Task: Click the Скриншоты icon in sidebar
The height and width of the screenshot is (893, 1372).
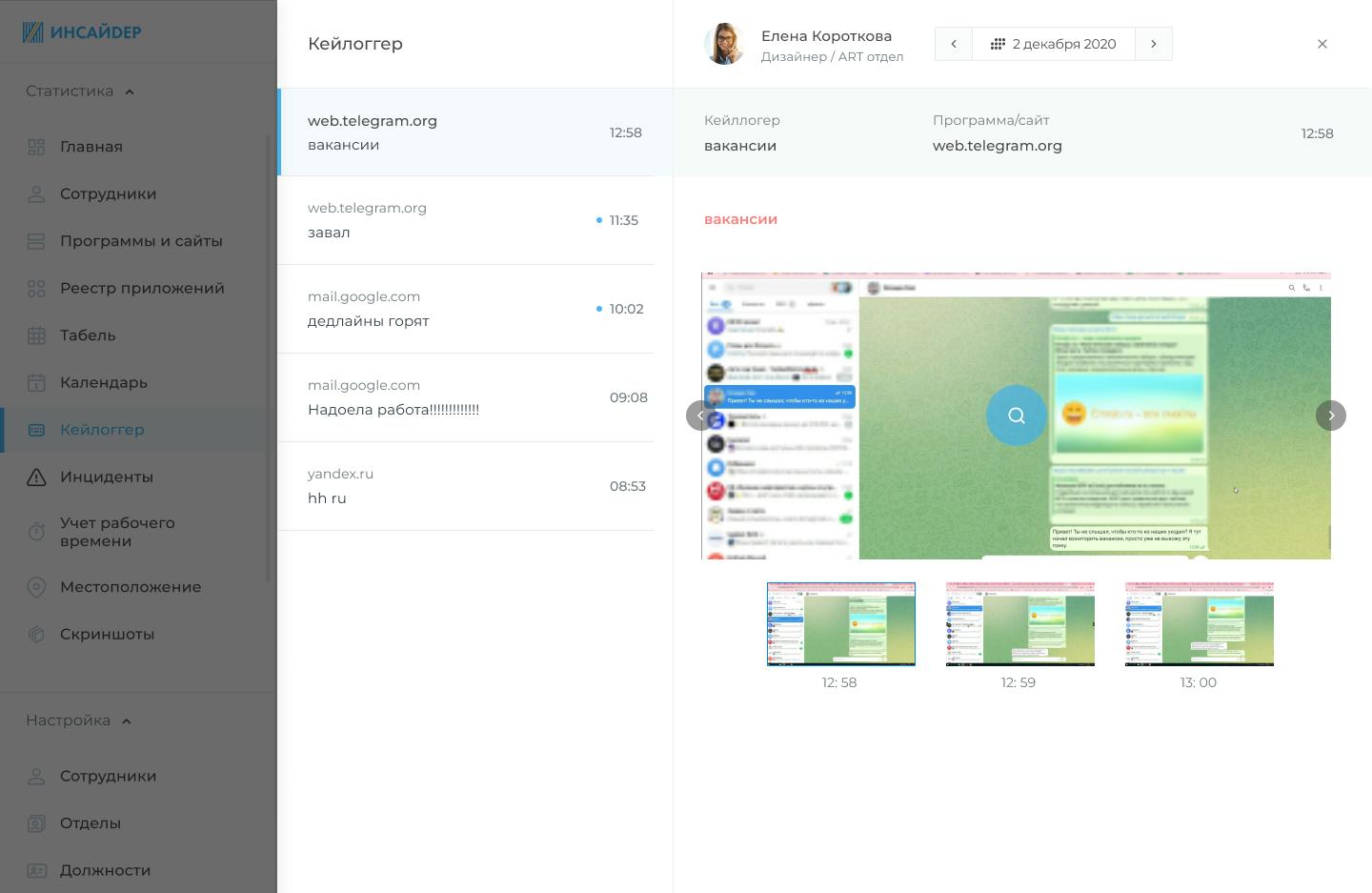Action: coord(36,635)
